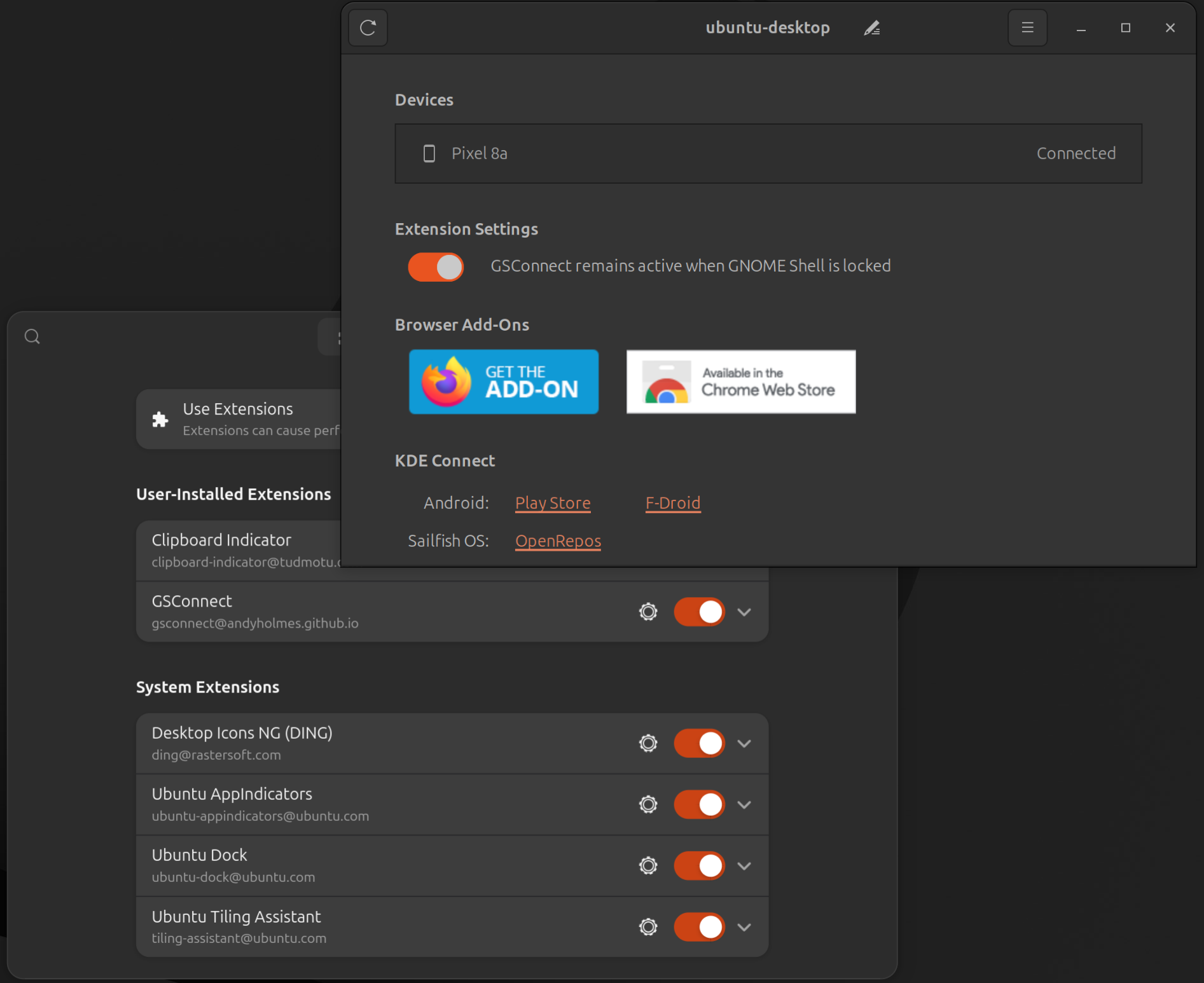Expand Desktop Icons NG details chevron
Screen dimensions: 1204x983
(744, 743)
